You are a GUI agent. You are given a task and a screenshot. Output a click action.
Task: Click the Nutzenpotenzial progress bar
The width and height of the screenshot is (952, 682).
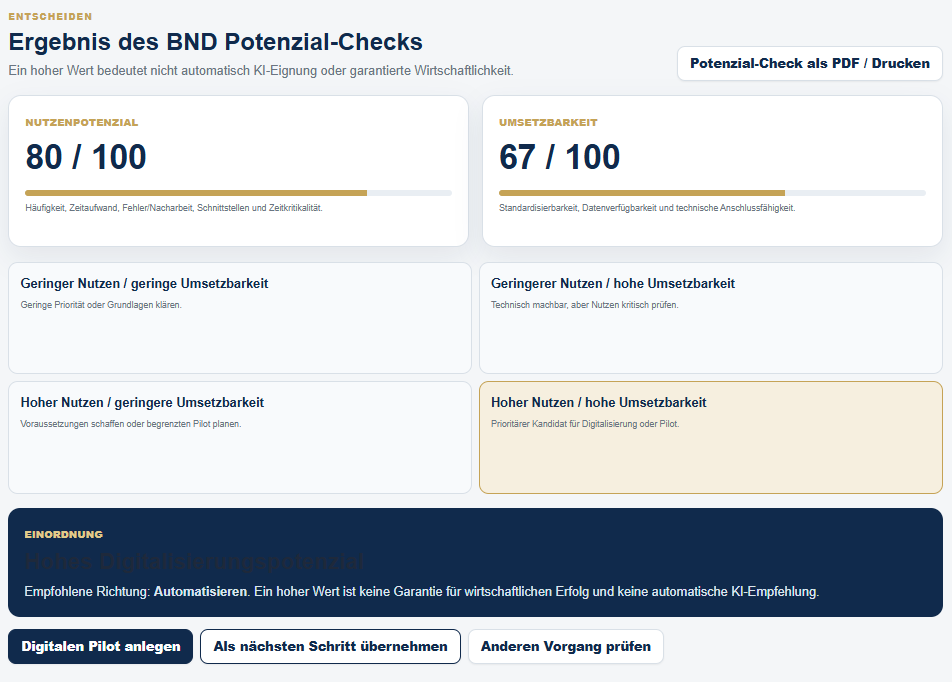239,193
